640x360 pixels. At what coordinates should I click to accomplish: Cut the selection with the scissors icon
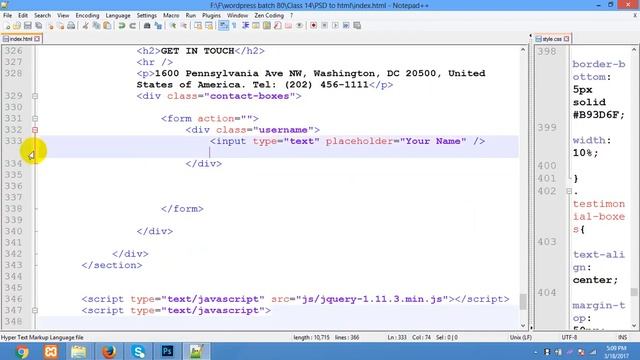(x=86, y=26)
